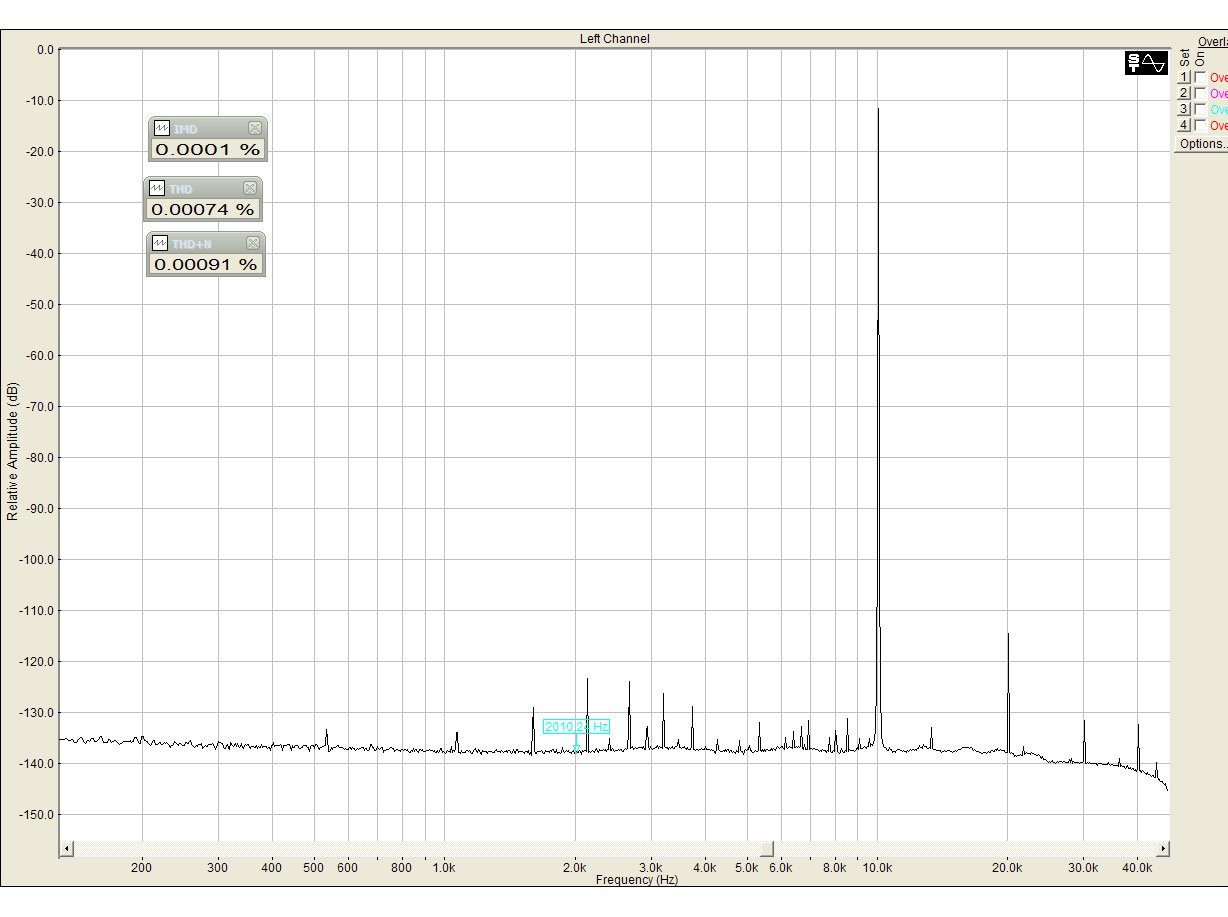The height and width of the screenshot is (917, 1228).
Task: Click the 200 frequency axis label
Action: [141, 868]
